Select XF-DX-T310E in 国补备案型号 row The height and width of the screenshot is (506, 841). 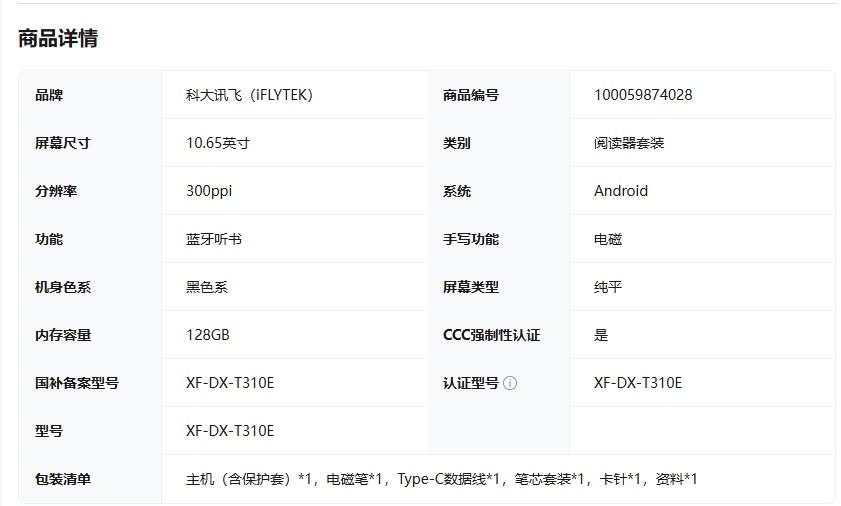pos(230,383)
